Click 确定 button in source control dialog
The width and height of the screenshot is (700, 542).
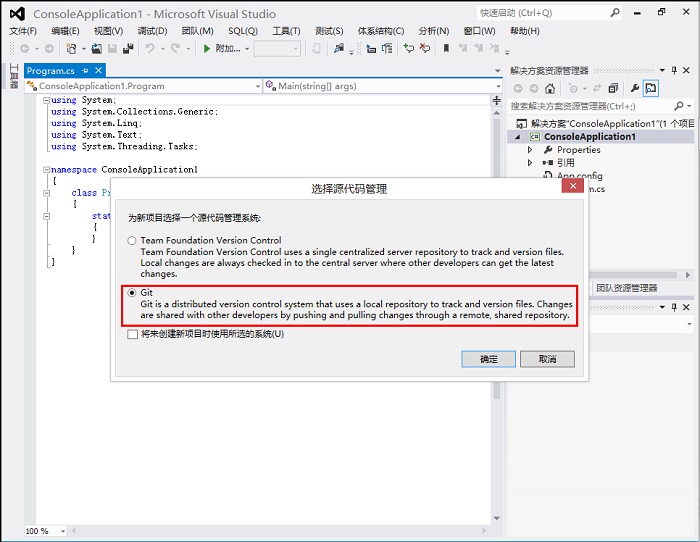pyautogui.click(x=488, y=359)
